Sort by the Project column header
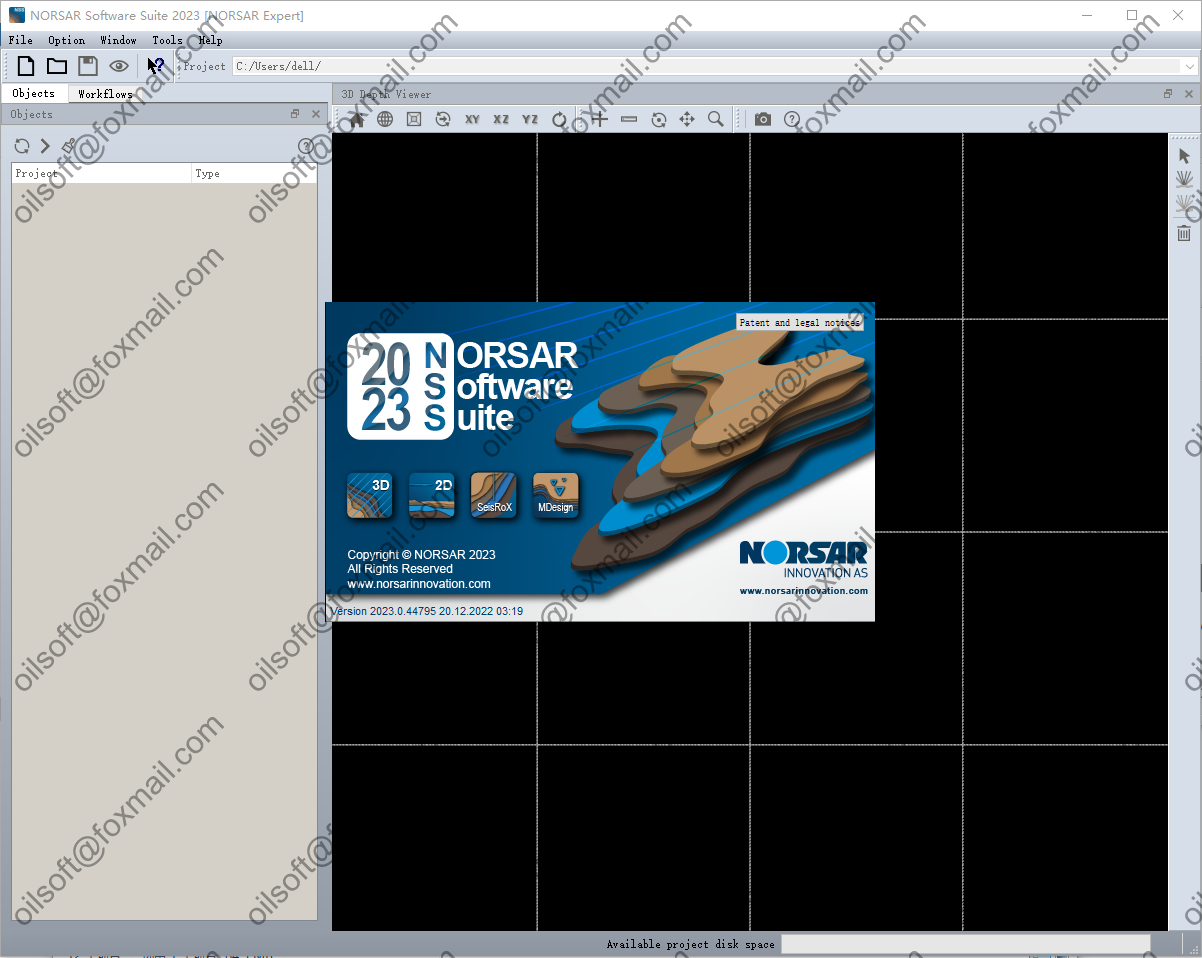This screenshot has width=1202, height=958. (x=101, y=173)
